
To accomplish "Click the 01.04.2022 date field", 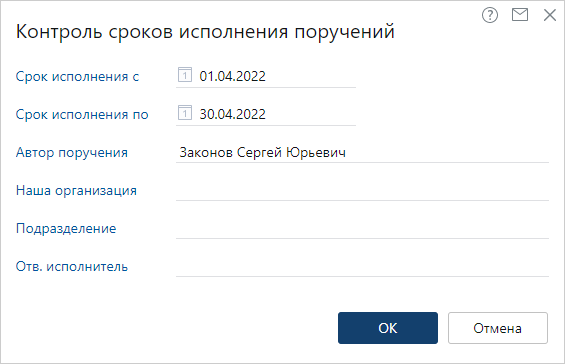I will click(266, 76).
